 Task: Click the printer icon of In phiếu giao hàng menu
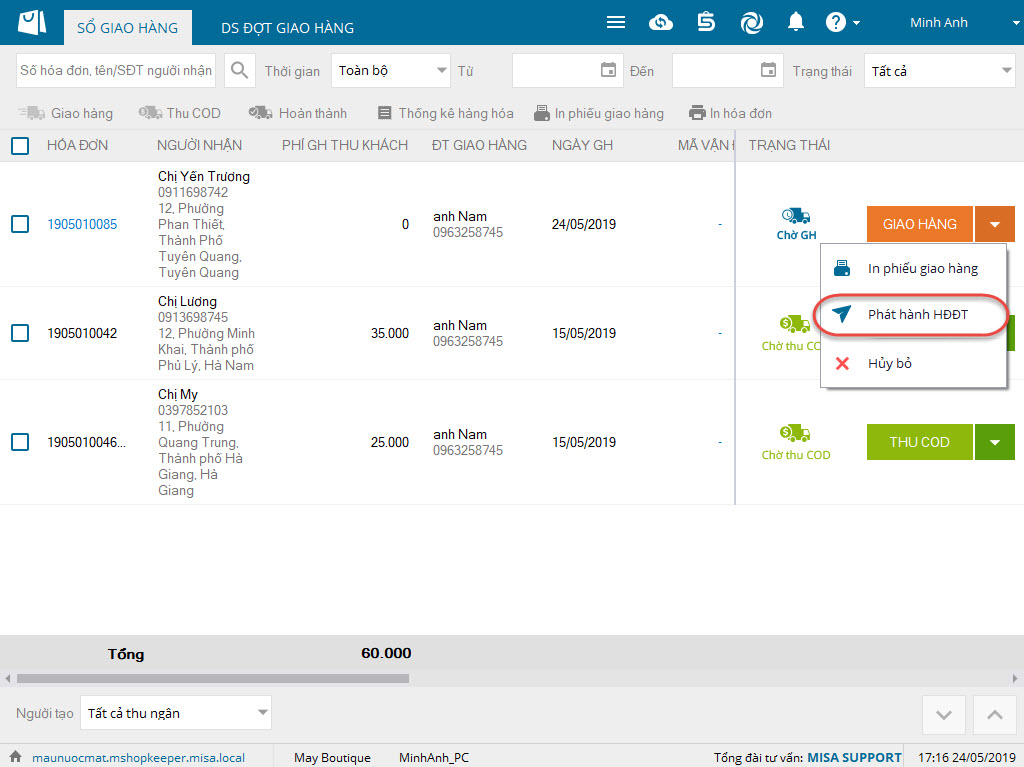point(842,268)
